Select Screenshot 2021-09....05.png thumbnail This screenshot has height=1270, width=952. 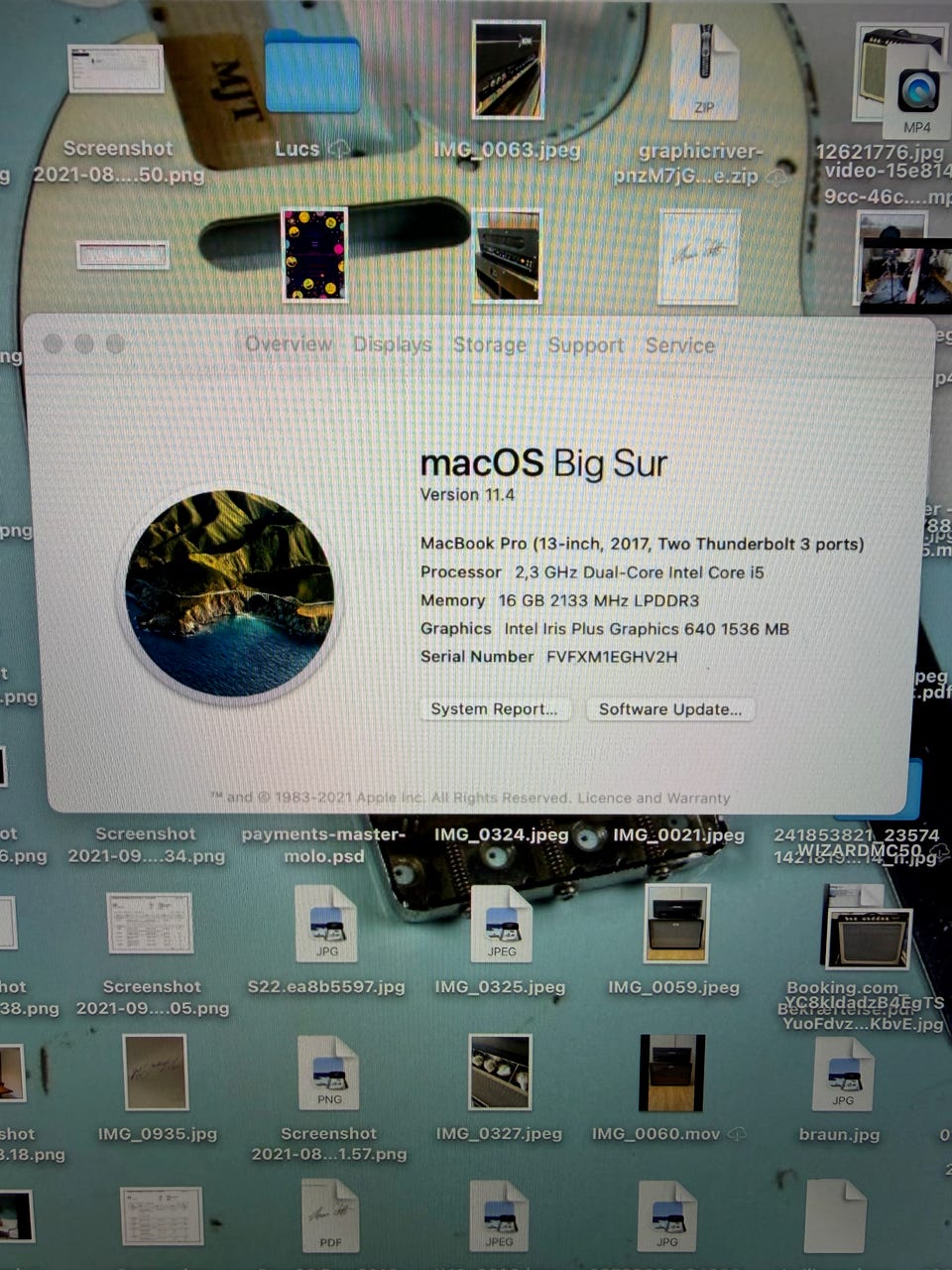point(150,924)
